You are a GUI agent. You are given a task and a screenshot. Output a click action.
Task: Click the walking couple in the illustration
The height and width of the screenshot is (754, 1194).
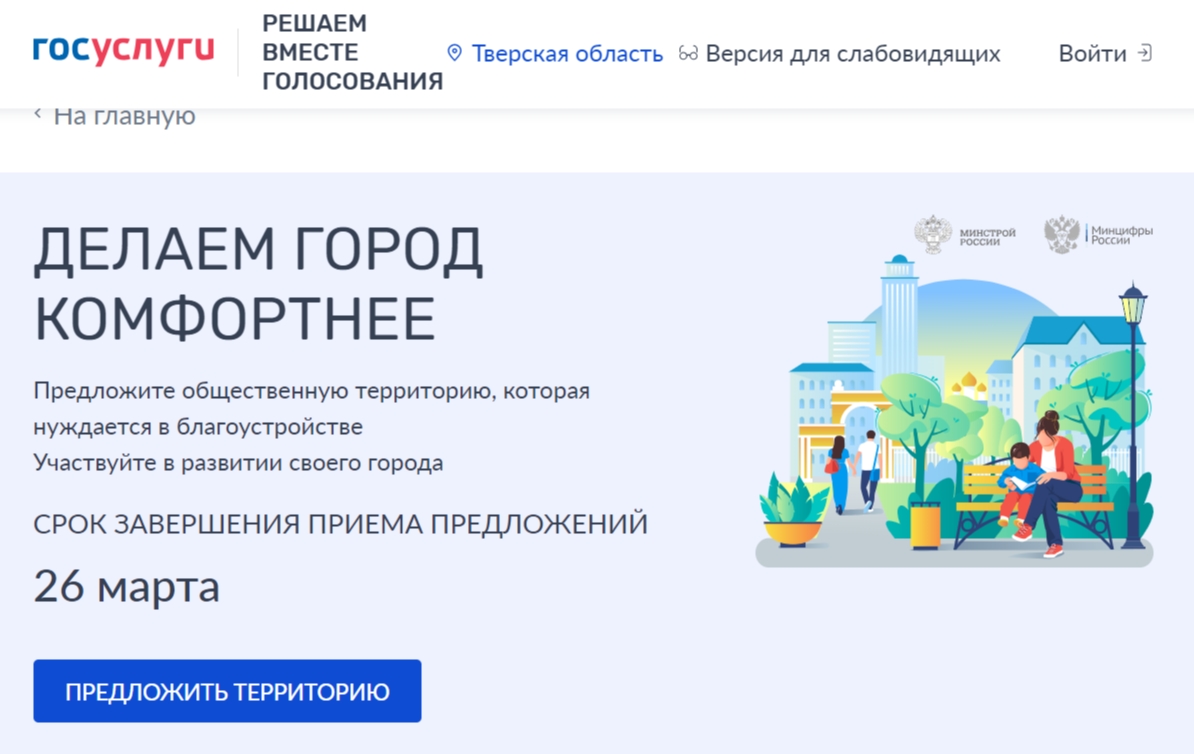tap(853, 472)
